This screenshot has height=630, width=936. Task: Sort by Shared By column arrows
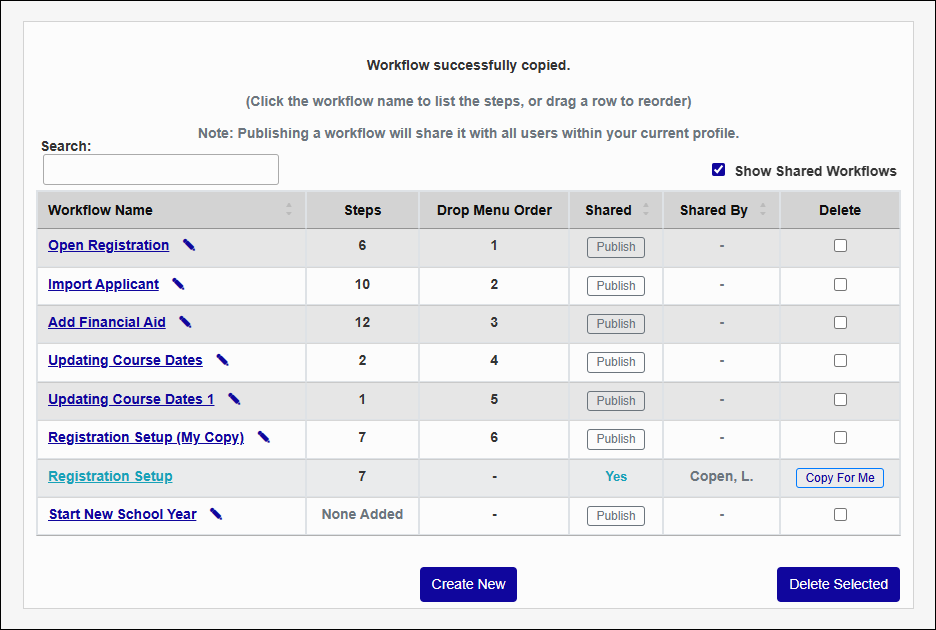click(763, 209)
